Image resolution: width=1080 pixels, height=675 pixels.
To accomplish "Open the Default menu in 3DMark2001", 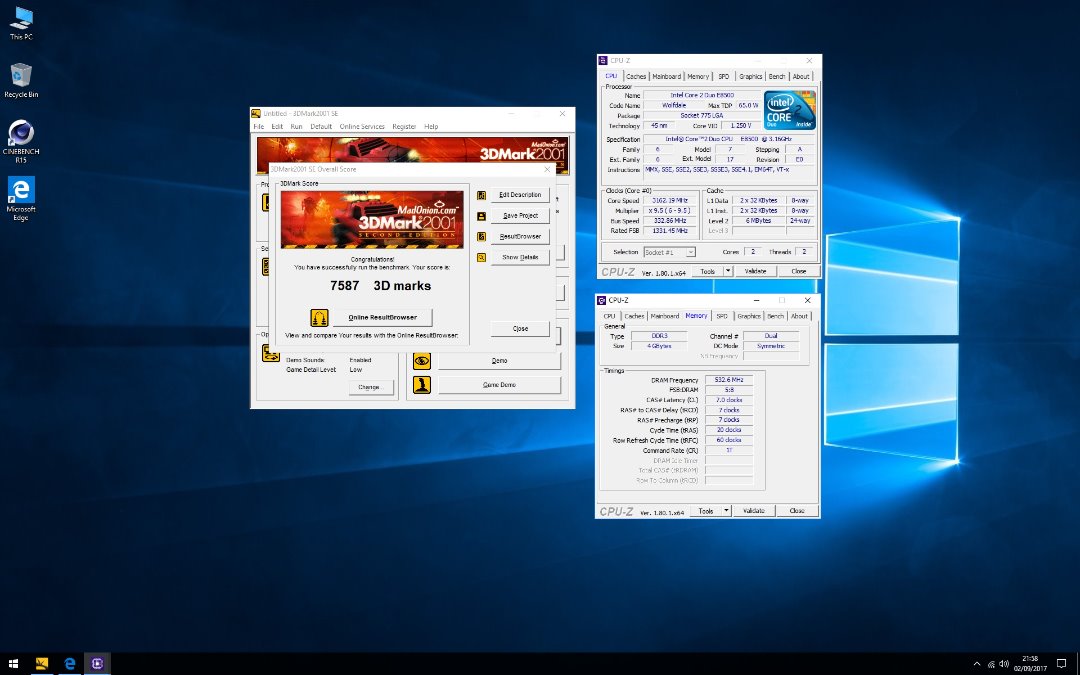I will 321,127.
